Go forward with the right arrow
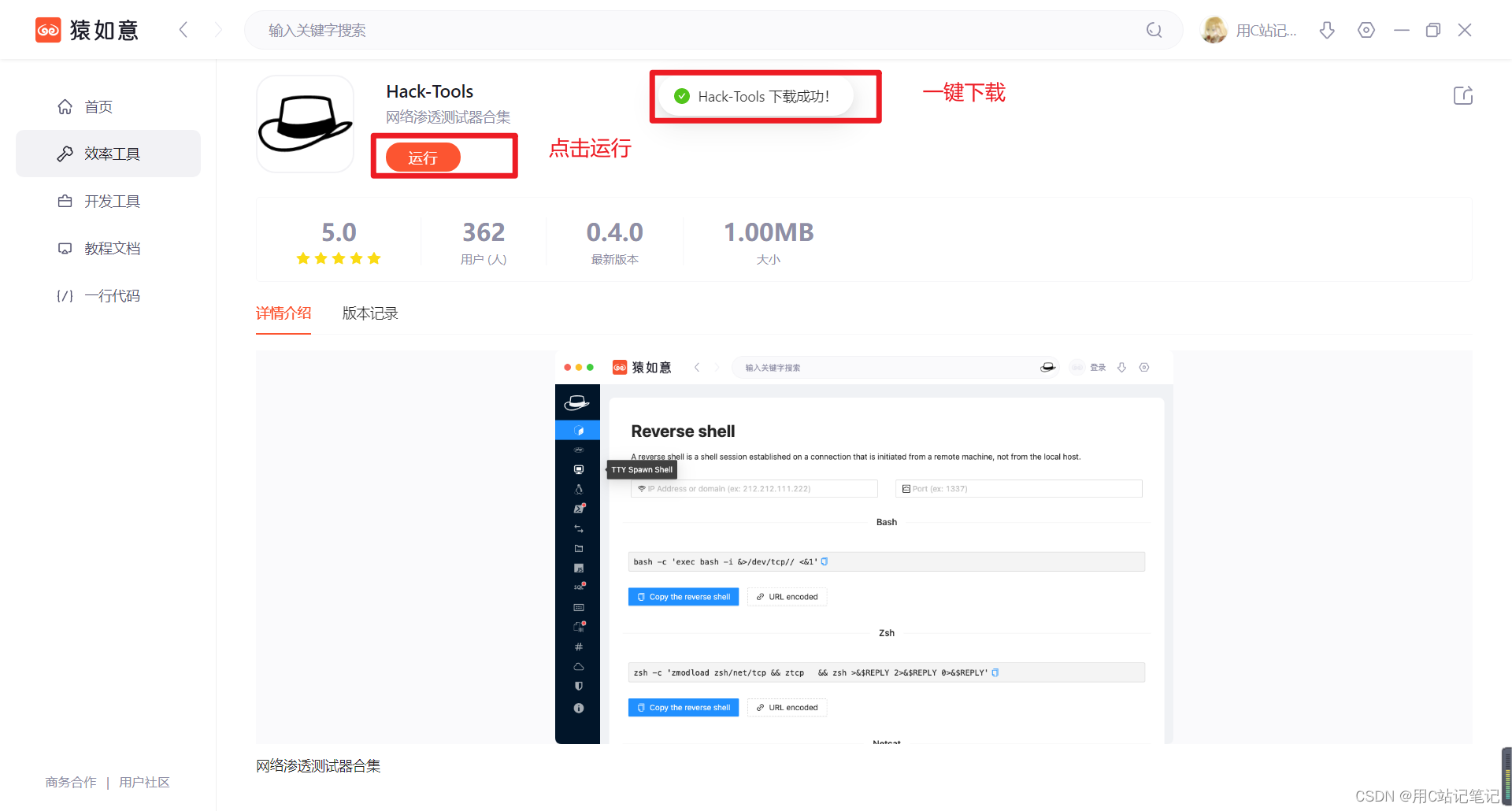The image size is (1512, 811). [x=218, y=30]
